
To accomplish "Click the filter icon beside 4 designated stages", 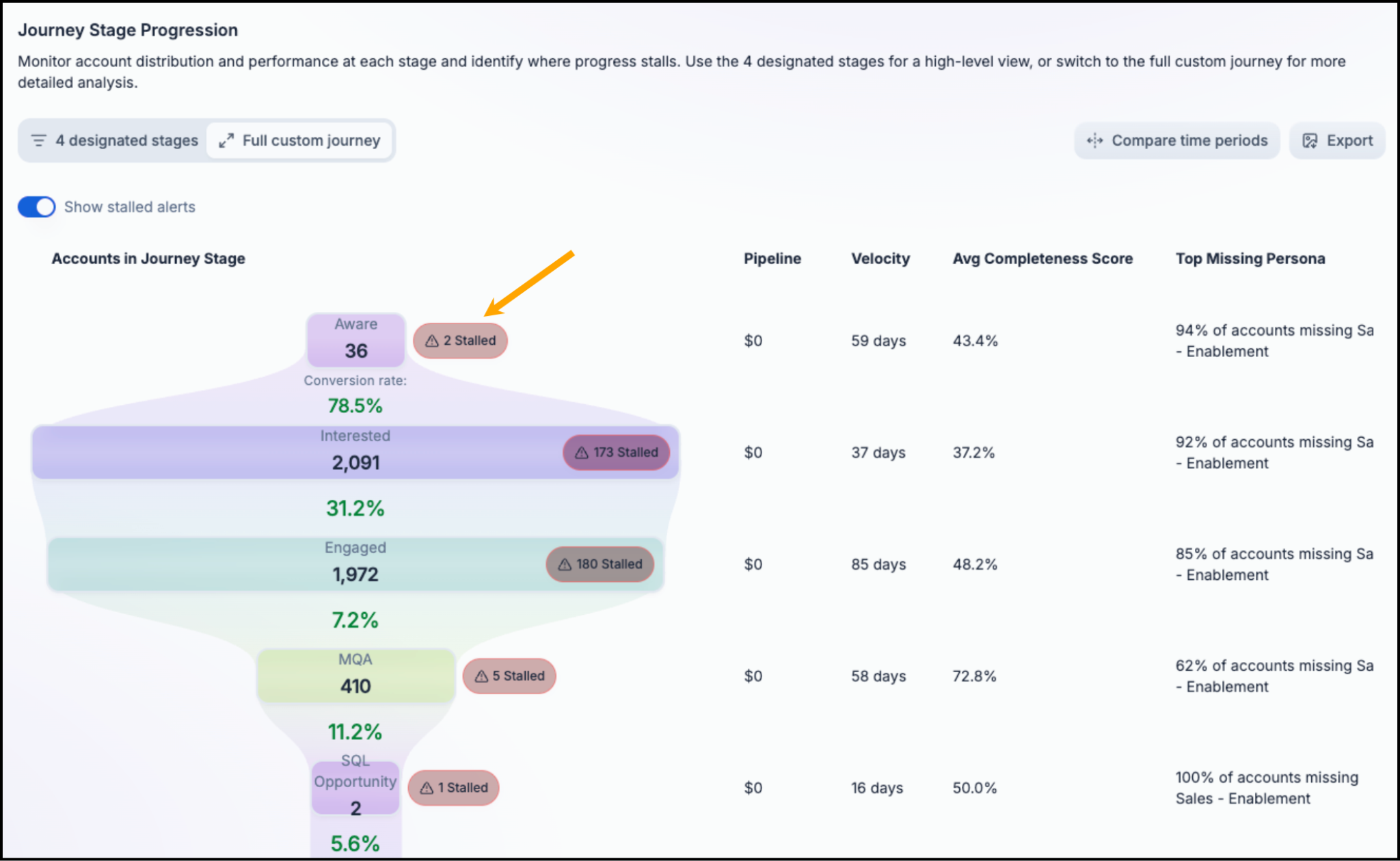I will click(x=39, y=140).
